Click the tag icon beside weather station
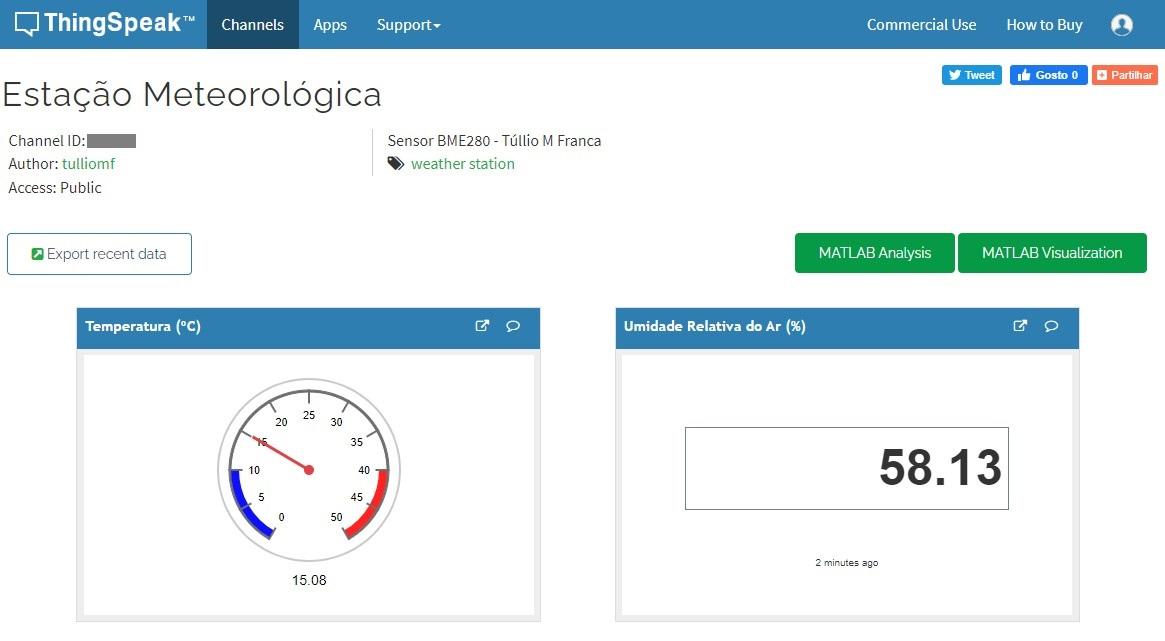The image size is (1165, 641). pos(396,163)
